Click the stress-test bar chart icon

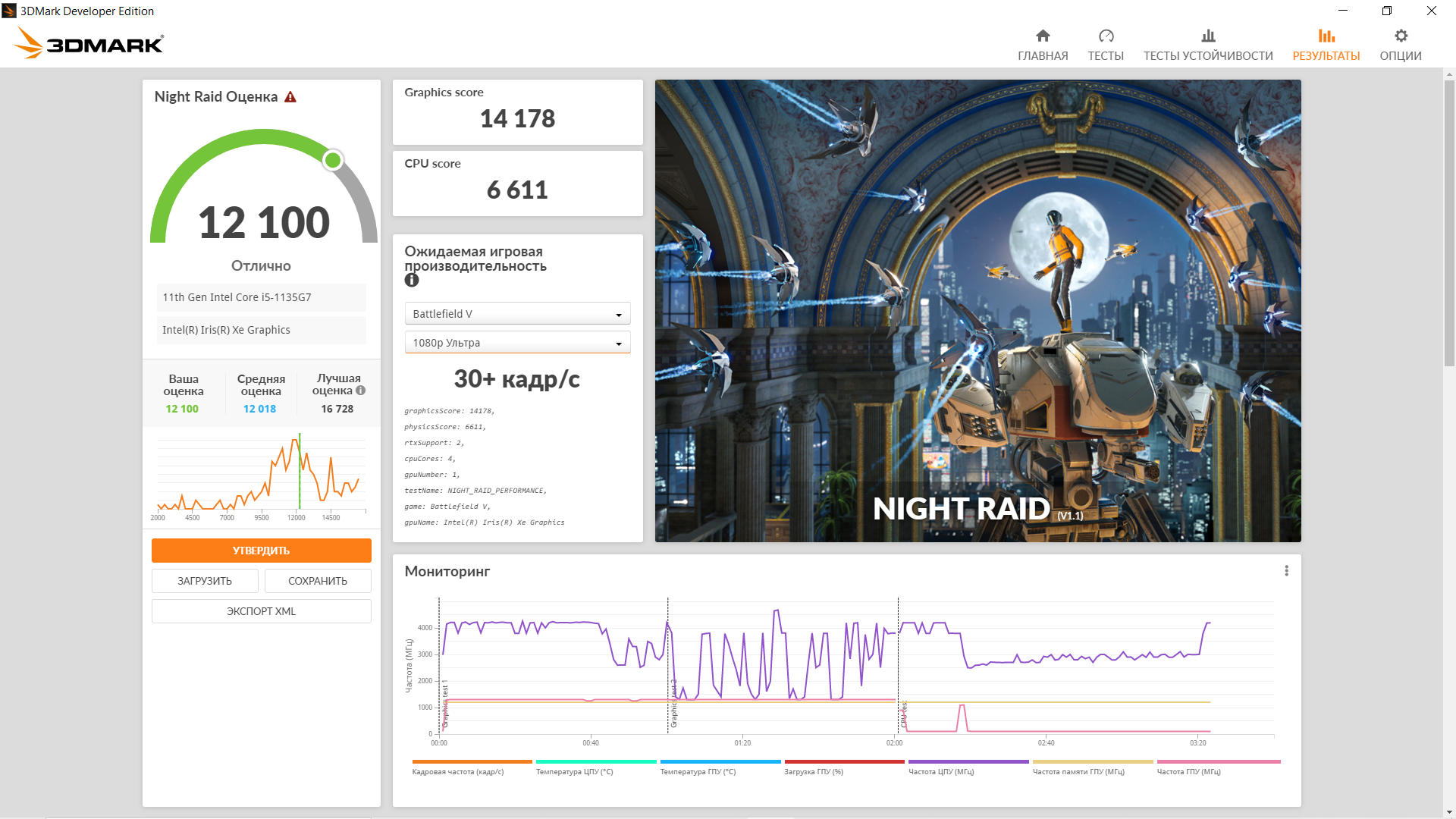pos(1208,36)
